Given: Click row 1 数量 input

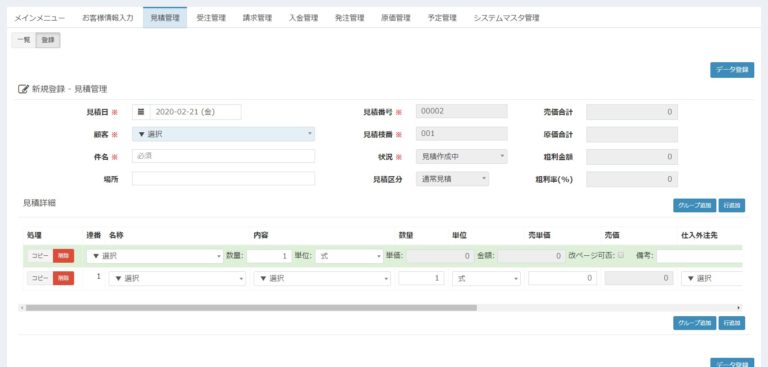Looking at the screenshot, I should coord(421,278).
